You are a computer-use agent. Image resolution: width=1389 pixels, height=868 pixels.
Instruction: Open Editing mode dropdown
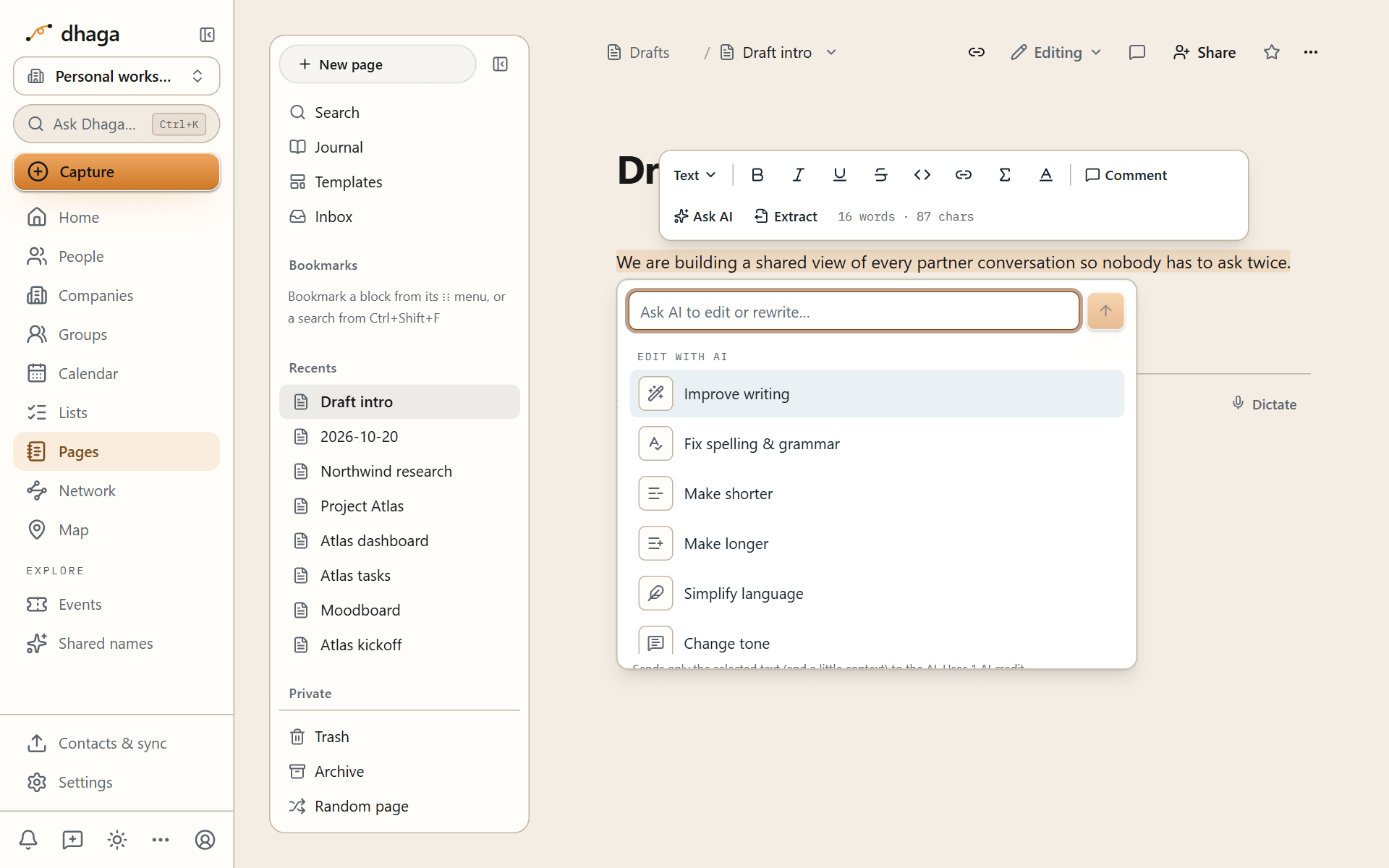click(1056, 52)
